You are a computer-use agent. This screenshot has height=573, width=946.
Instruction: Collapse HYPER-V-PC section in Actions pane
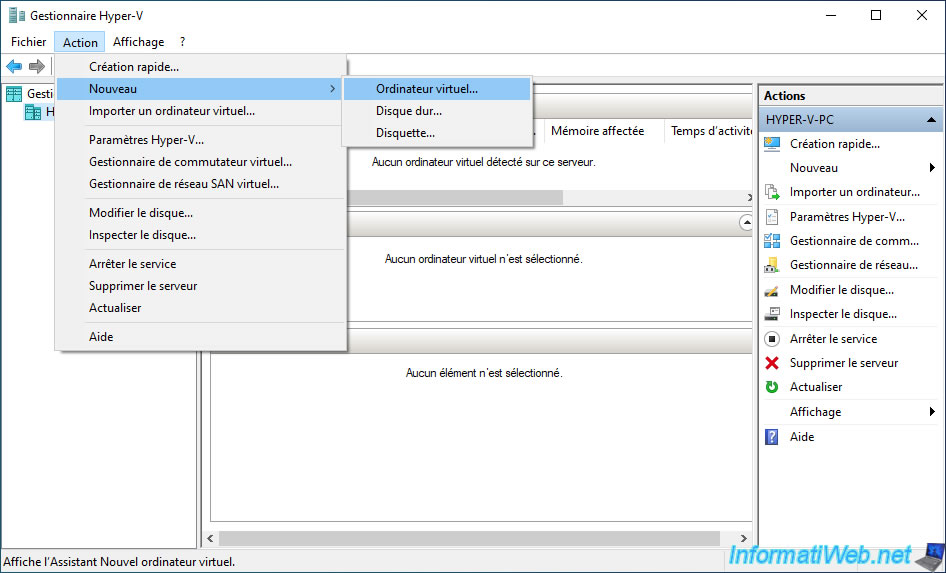[x=932, y=120]
